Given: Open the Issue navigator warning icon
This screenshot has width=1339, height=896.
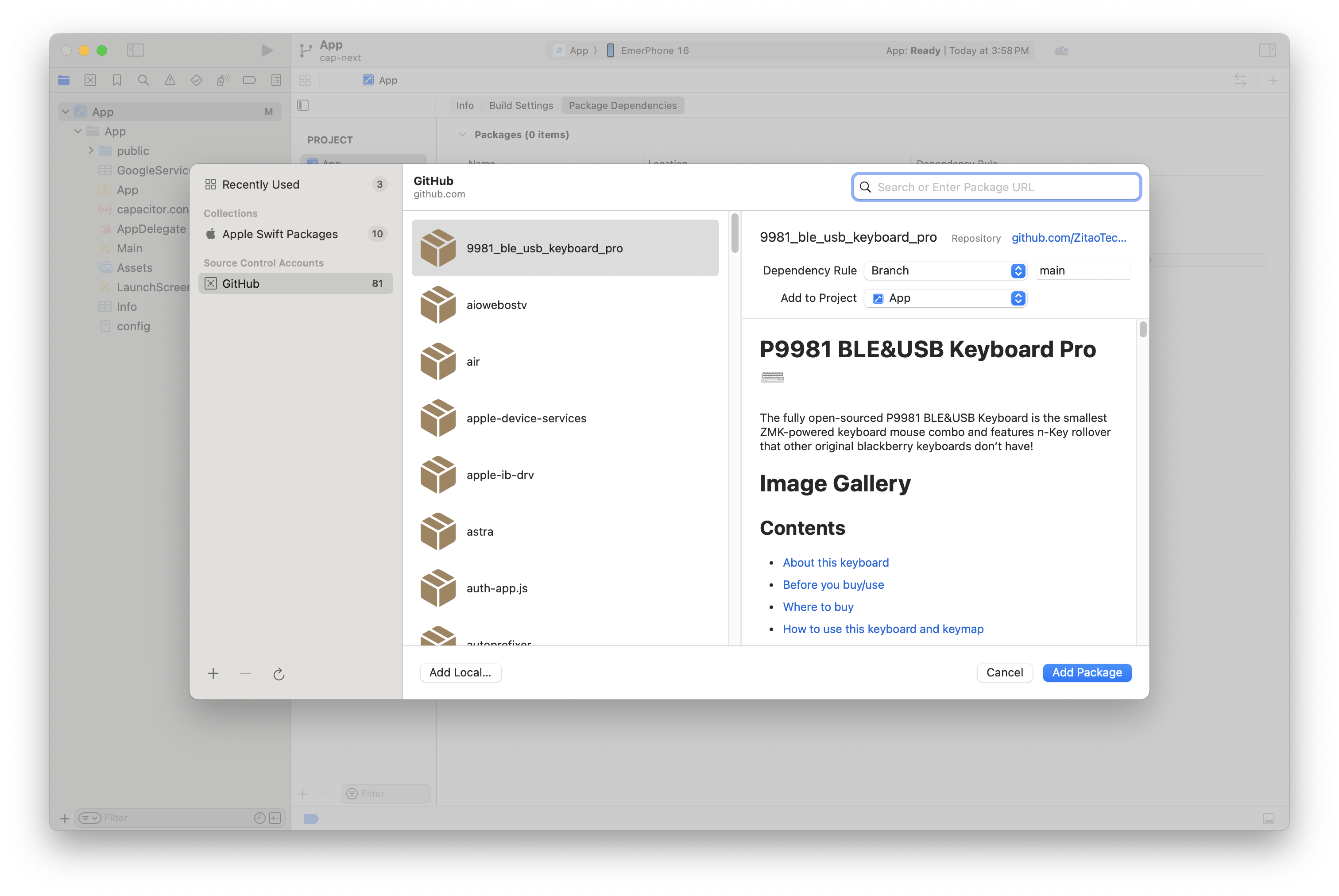Looking at the screenshot, I should [170, 81].
